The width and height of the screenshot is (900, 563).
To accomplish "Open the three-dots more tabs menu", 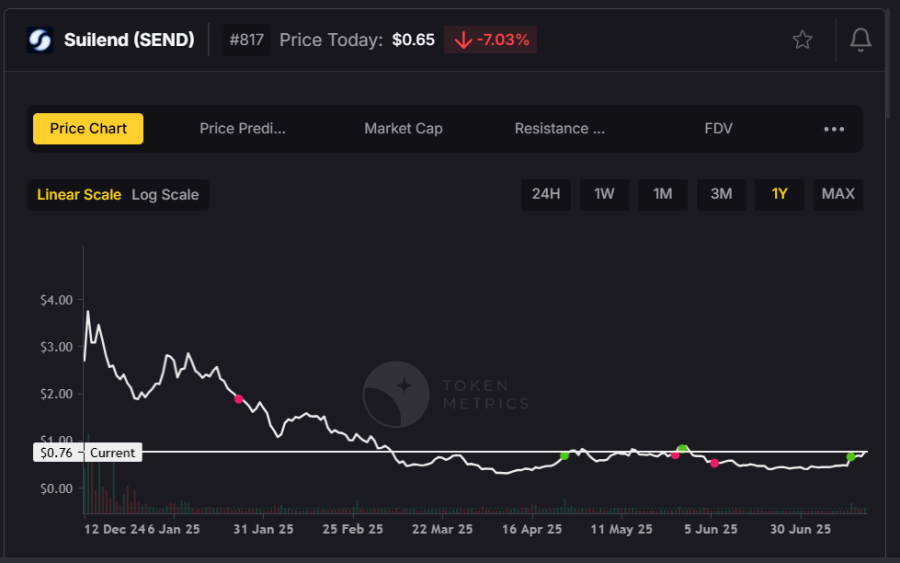I will point(834,129).
